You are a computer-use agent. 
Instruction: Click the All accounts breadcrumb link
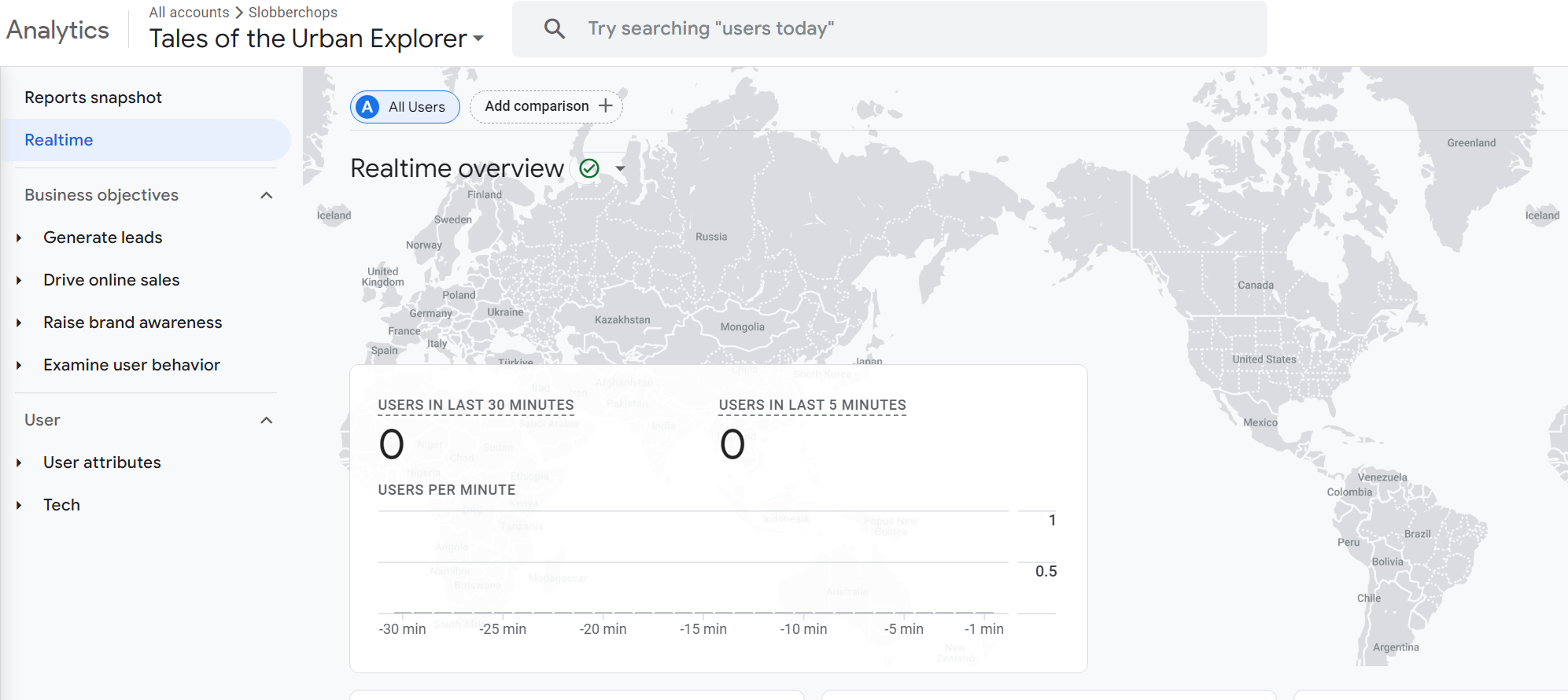[189, 13]
